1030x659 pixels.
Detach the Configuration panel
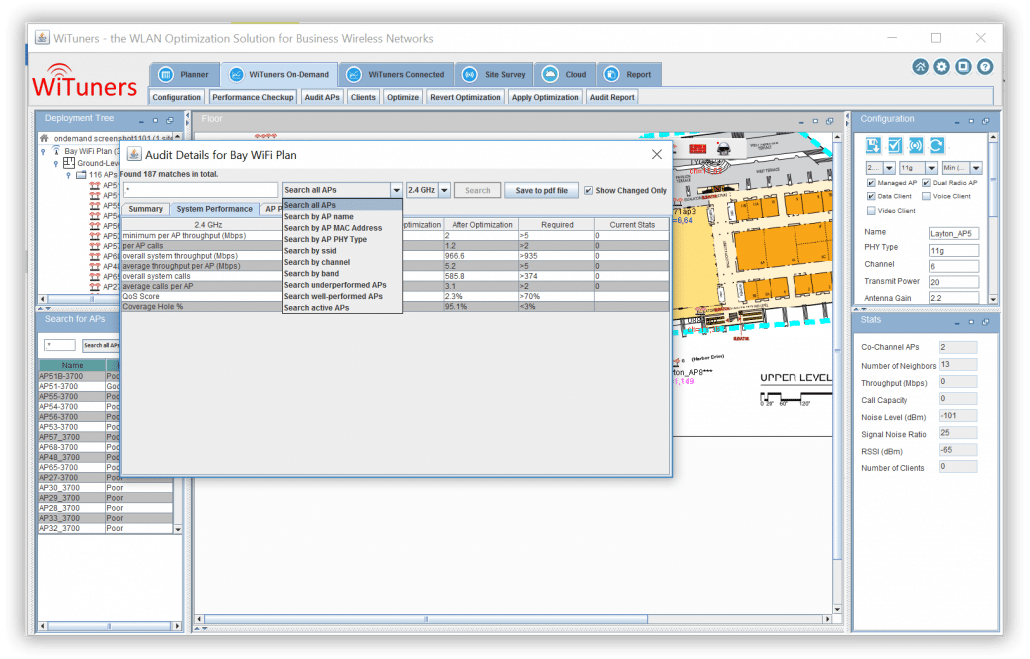click(x=985, y=121)
